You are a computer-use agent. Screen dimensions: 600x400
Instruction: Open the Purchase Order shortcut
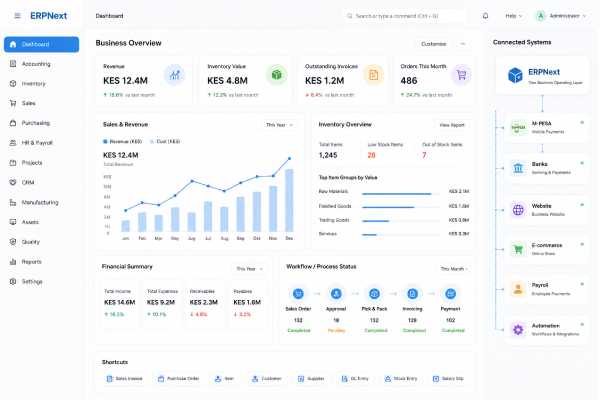(x=179, y=379)
